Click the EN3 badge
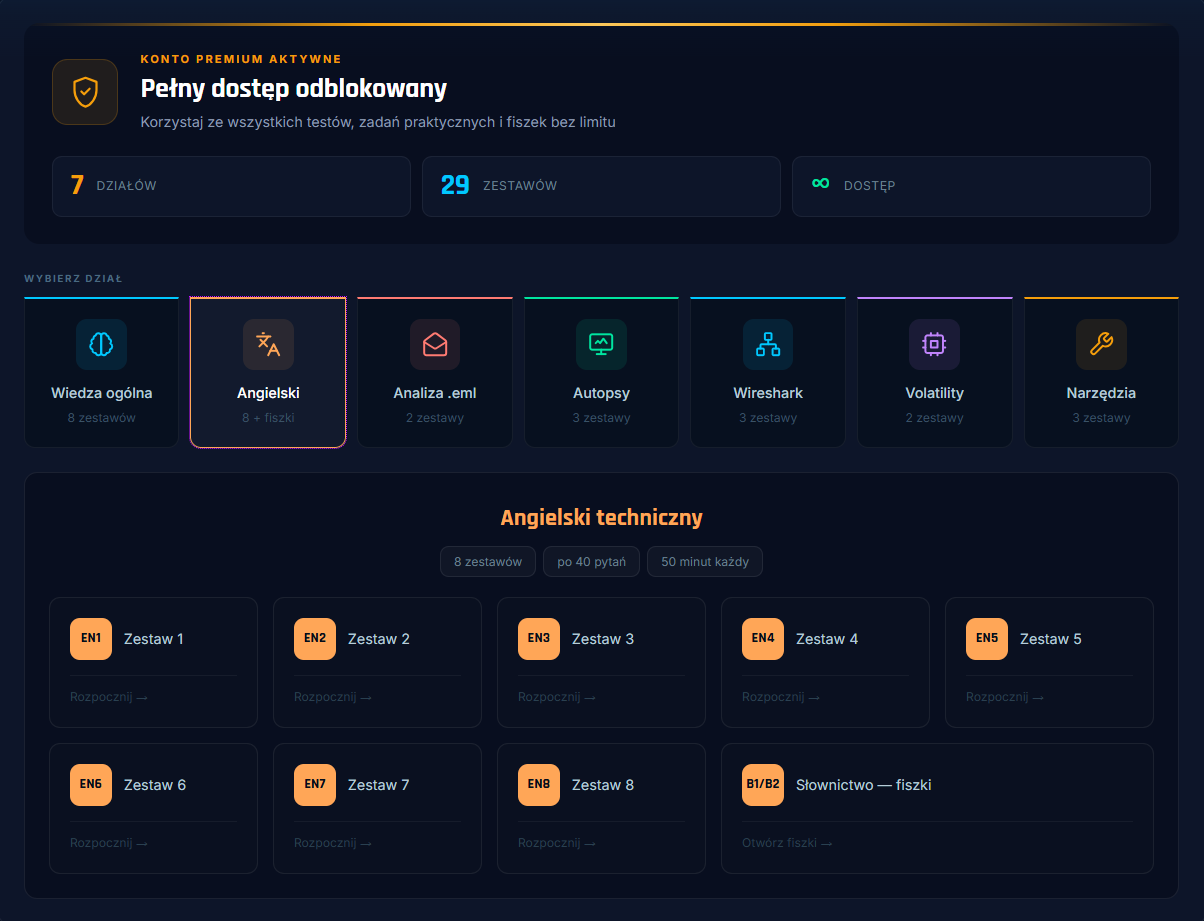The image size is (1204, 921). pyautogui.click(x=539, y=639)
